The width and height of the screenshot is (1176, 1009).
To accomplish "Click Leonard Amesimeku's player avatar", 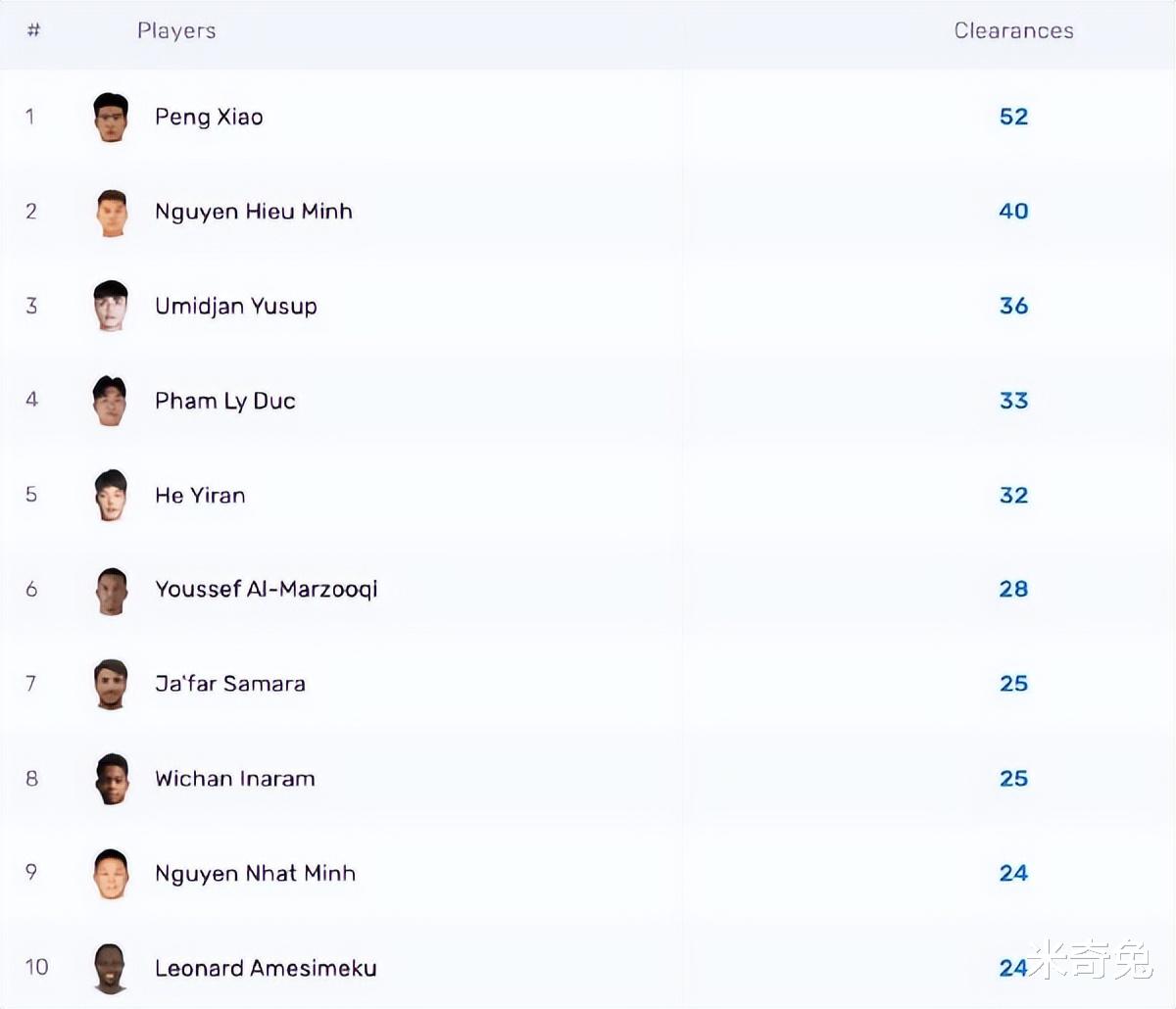I will pos(111,969).
